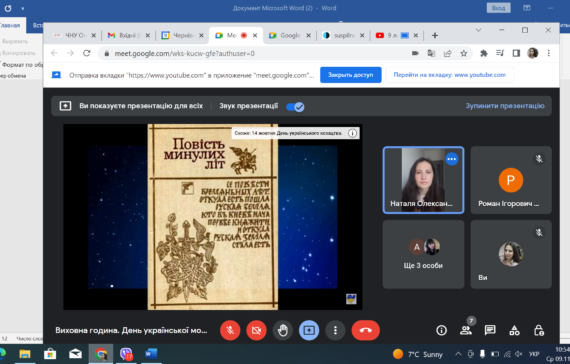
Task: Open meeting details info icon
Action: (x=441, y=330)
